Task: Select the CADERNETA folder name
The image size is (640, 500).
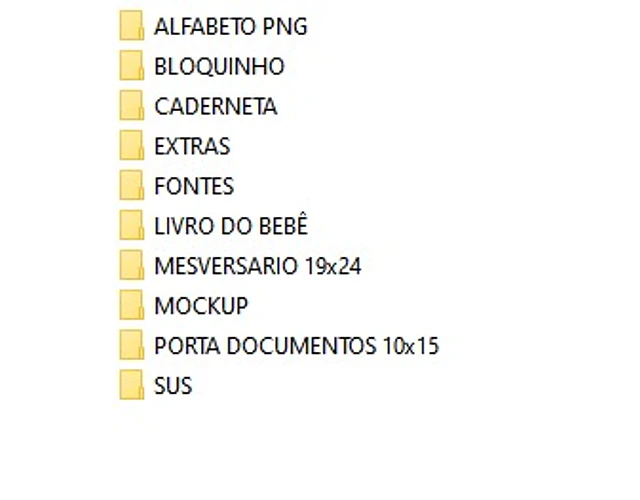Action: pyautogui.click(x=216, y=107)
